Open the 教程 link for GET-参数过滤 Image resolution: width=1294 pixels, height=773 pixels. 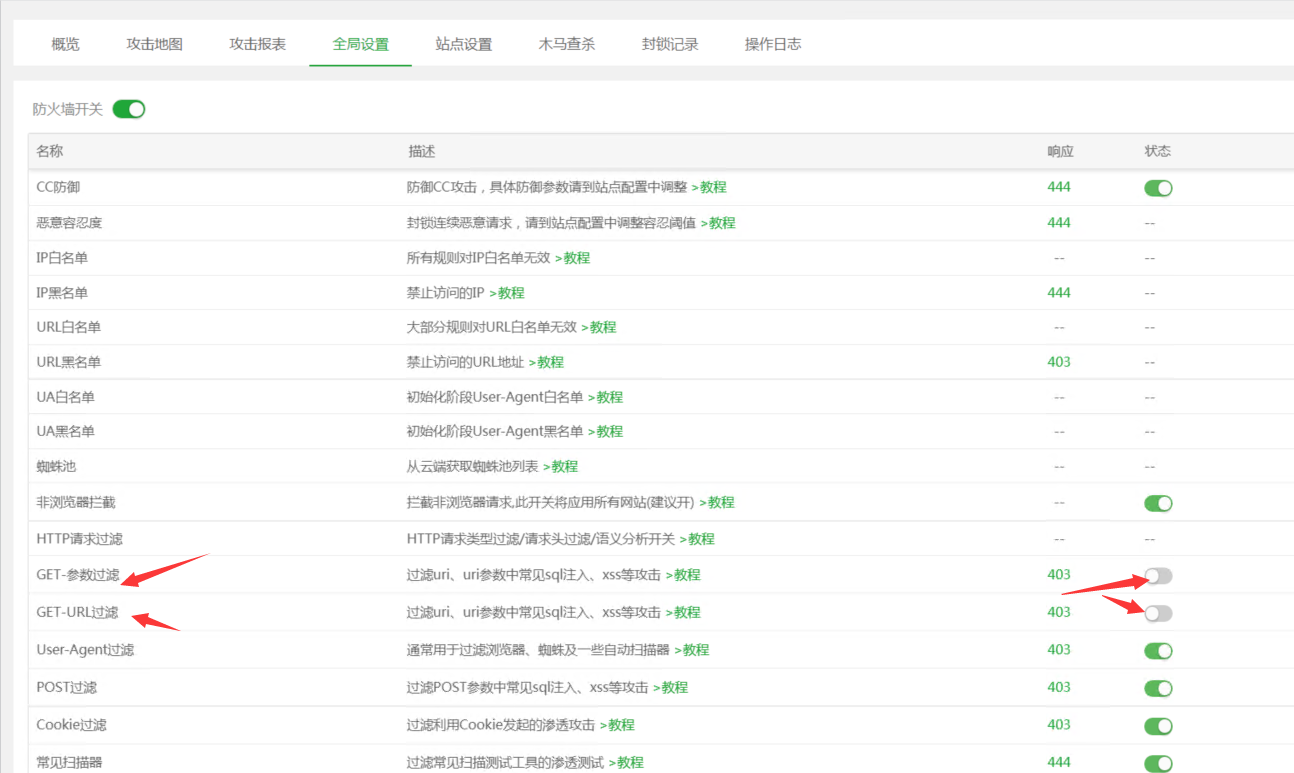(x=683, y=575)
